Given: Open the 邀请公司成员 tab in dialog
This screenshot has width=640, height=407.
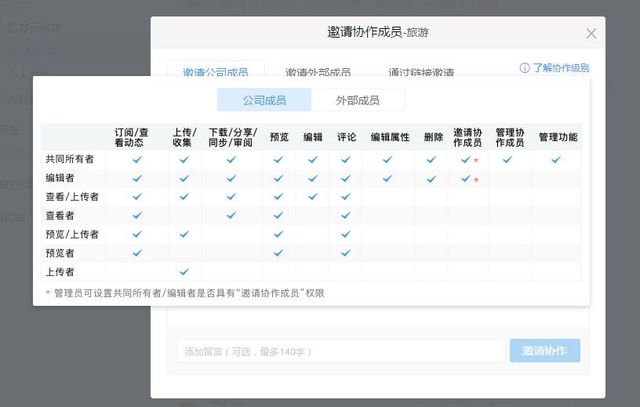Looking at the screenshot, I should coord(216,71).
